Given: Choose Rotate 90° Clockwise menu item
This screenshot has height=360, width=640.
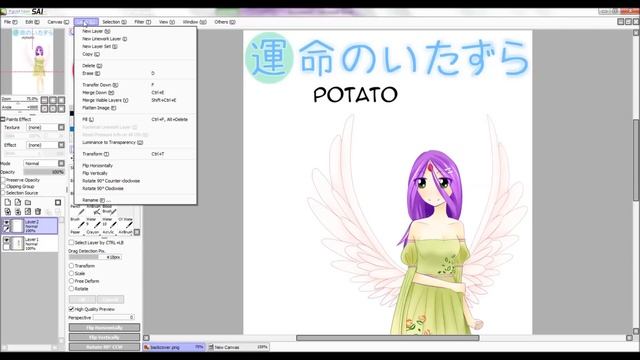Looking at the screenshot, I should (135, 189).
